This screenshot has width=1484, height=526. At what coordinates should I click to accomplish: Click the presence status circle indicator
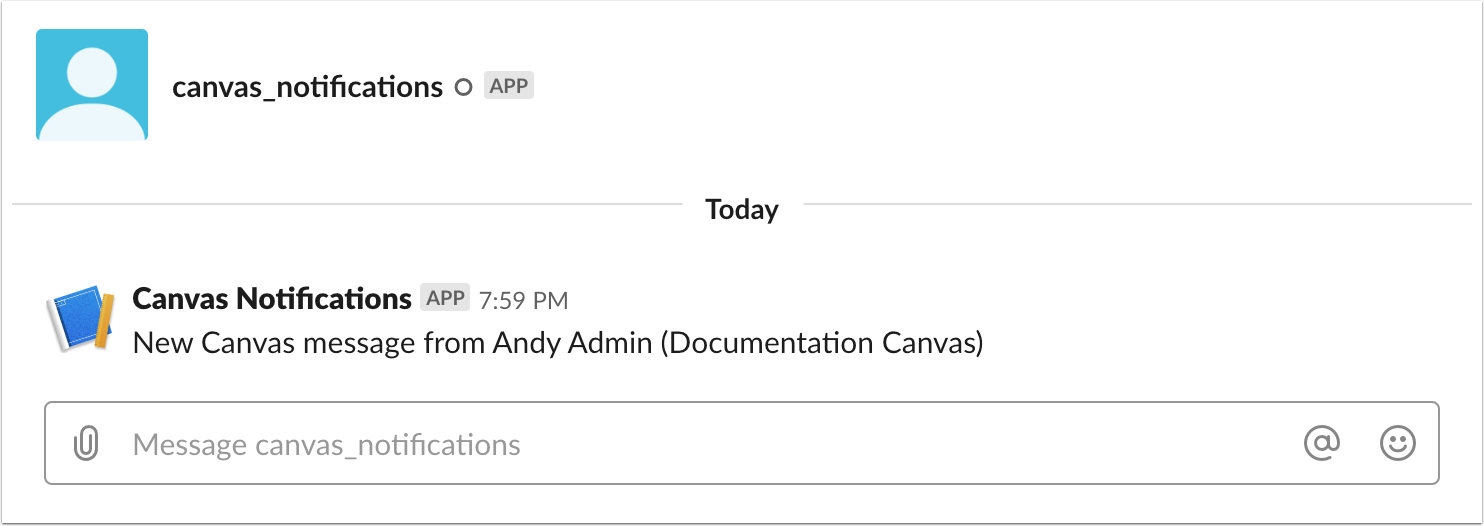(x=463, y=87)
